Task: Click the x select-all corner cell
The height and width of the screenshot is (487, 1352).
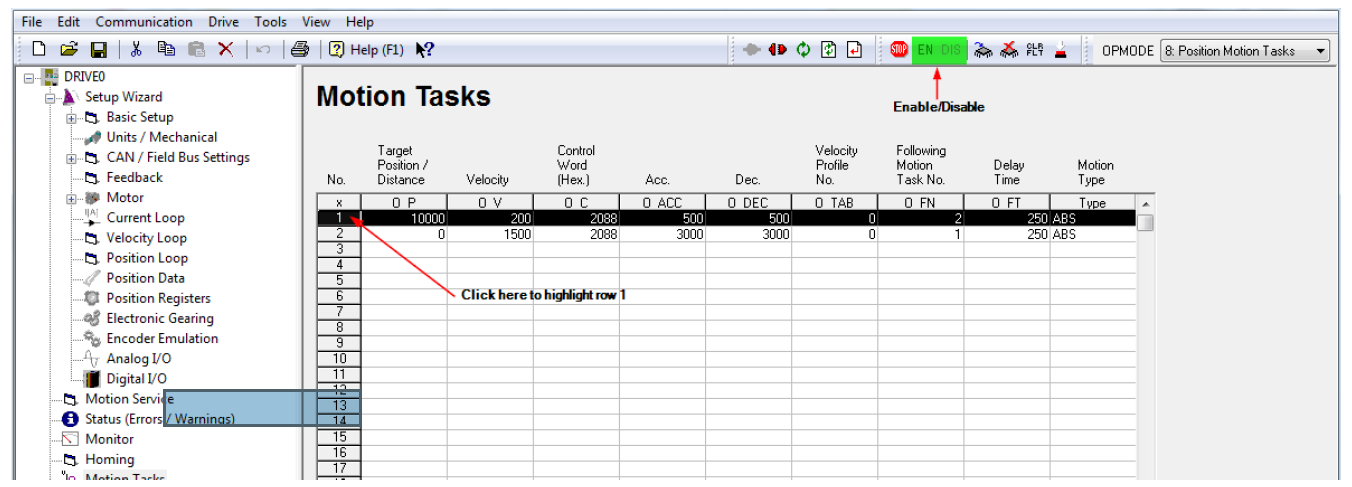Action: pos(339,203)
